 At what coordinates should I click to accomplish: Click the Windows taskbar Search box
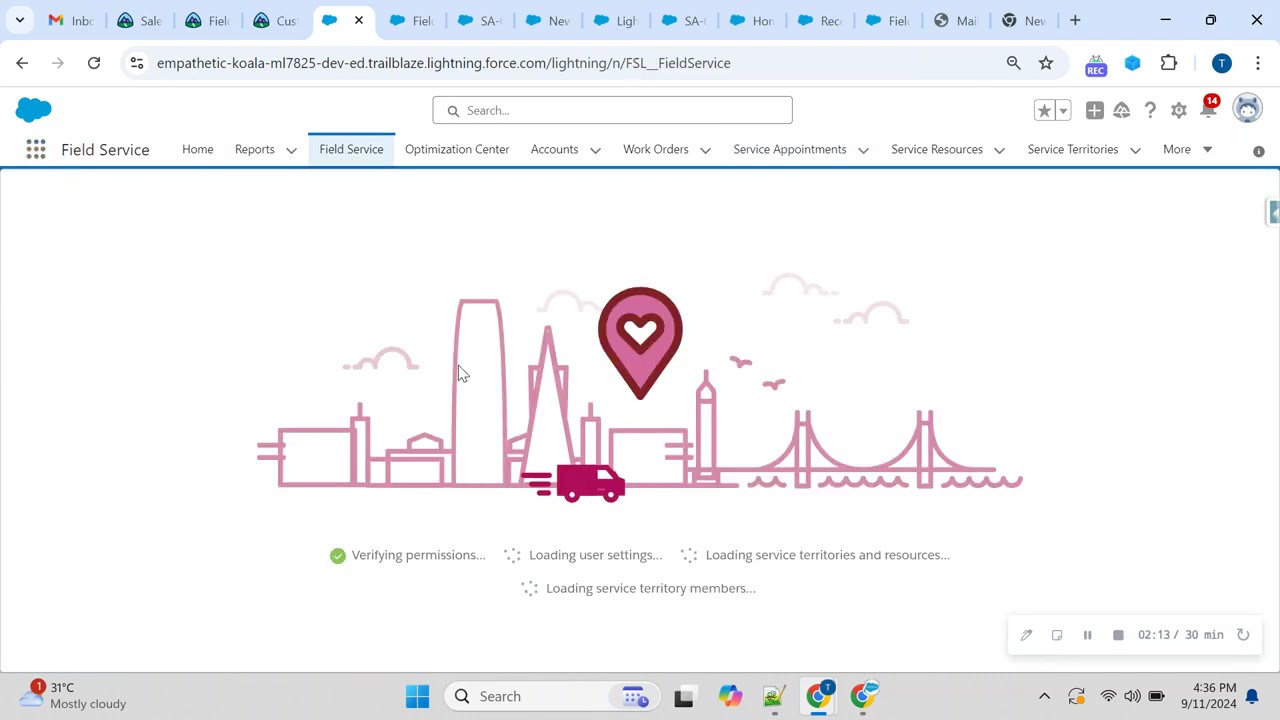coord(553,696)
